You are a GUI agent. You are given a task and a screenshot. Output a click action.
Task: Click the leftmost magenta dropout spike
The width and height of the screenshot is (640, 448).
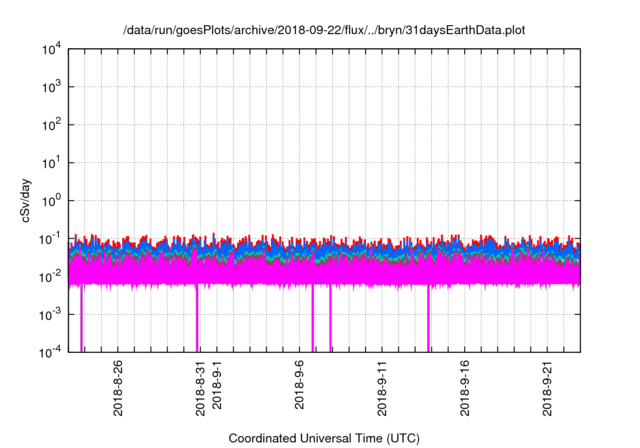tap(81, 320)
